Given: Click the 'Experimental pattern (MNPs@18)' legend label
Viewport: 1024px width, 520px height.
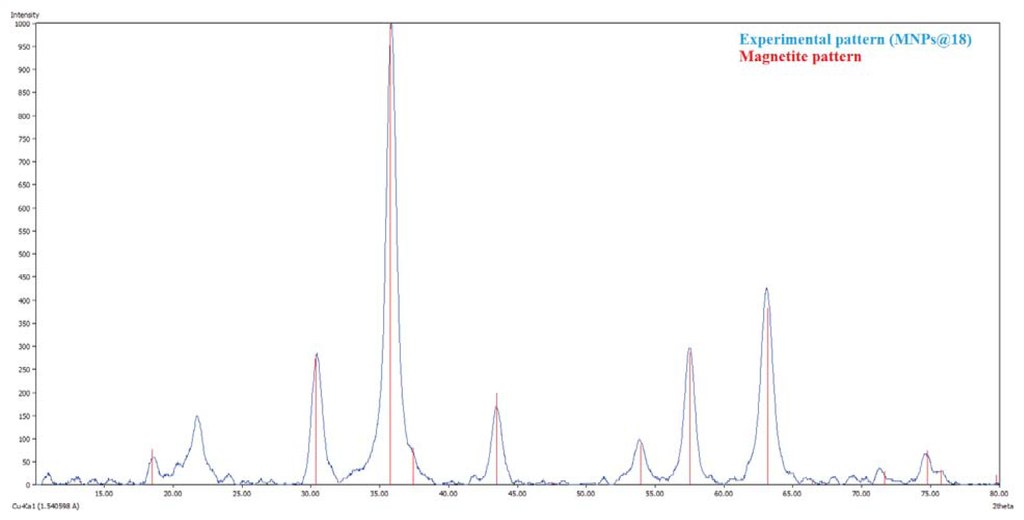Looking at the screenshot, I should point(856,41).
